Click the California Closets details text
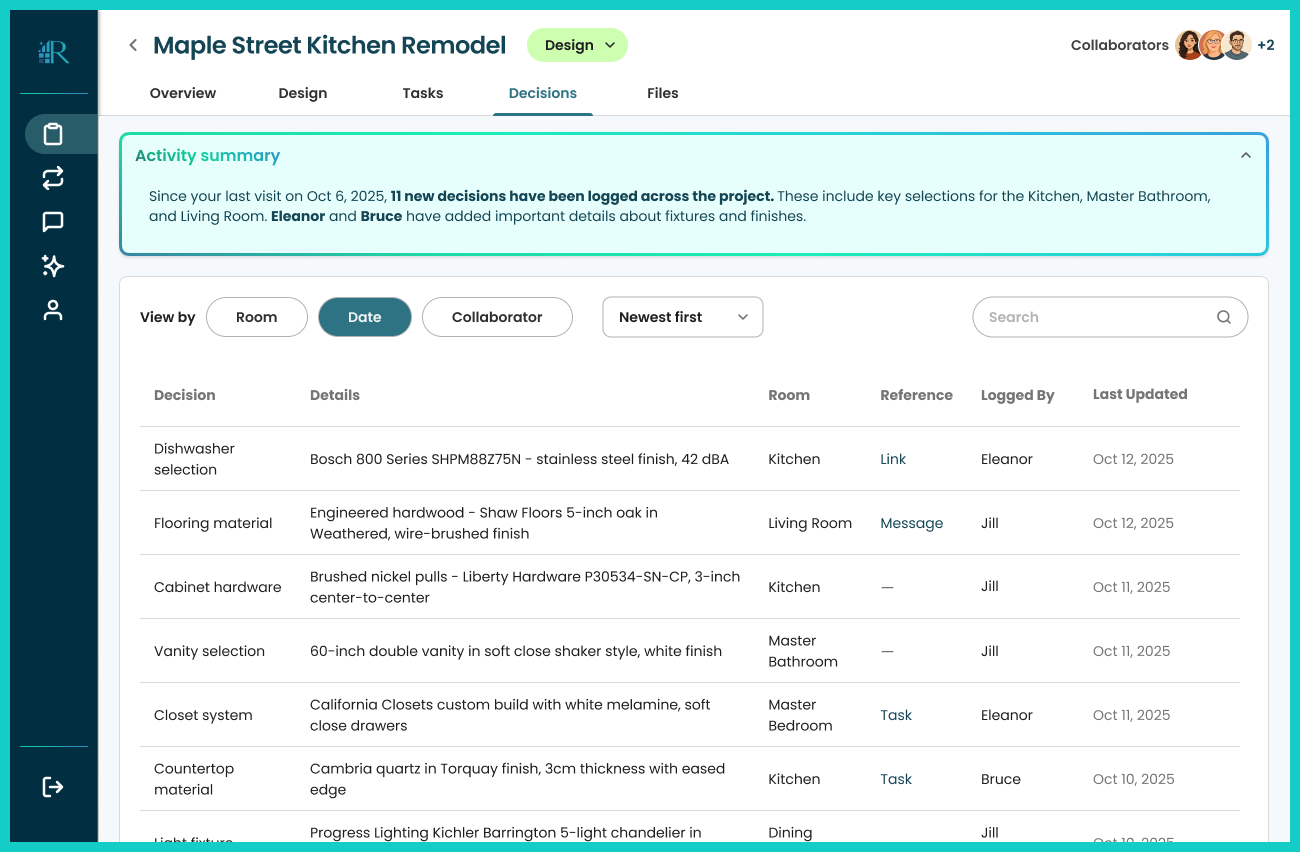Viewport: 1300px width, 852px height. click(510, 715)
